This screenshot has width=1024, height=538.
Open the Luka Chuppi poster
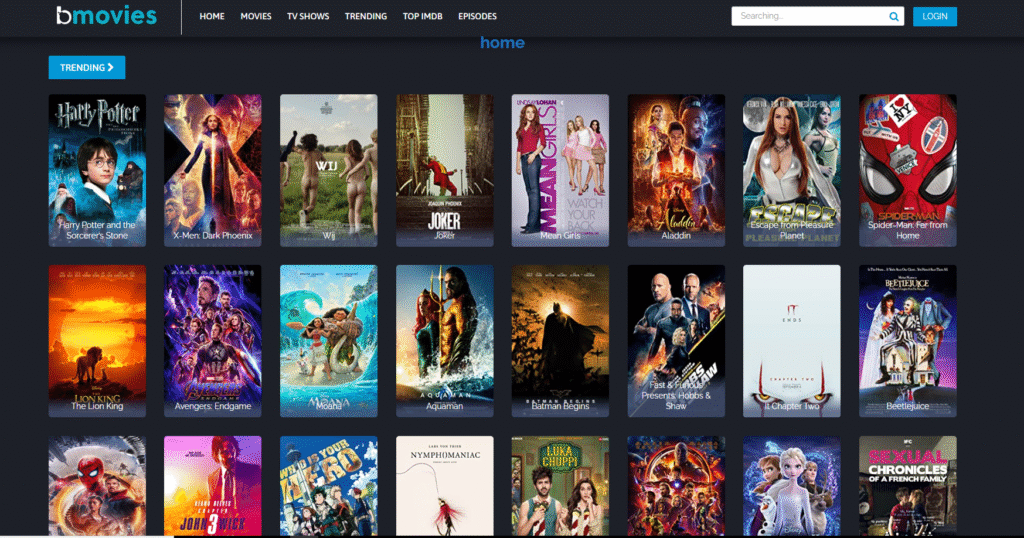pos(560,486)
